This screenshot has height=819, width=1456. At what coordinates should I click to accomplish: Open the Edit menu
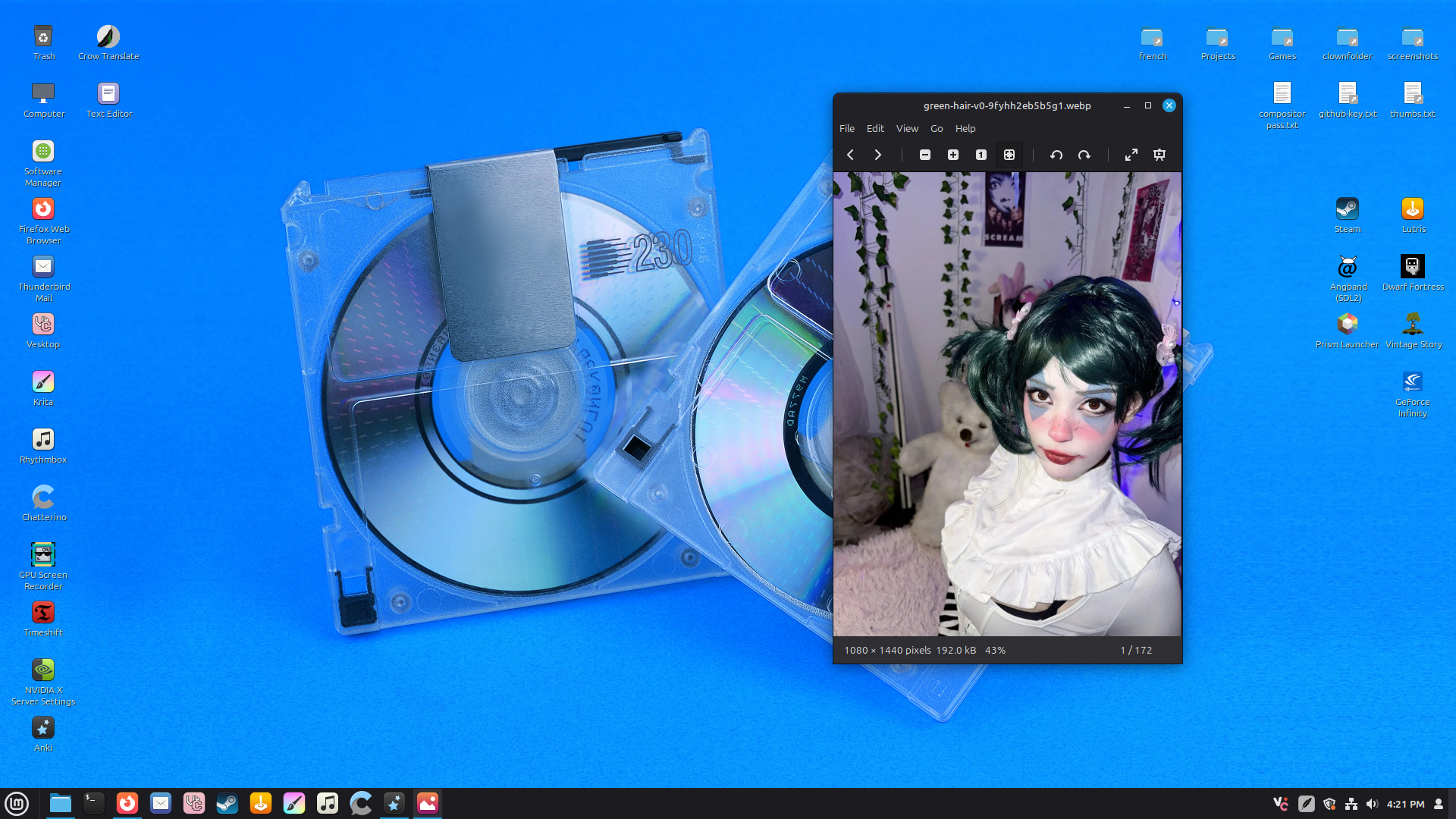click(875, 128)
